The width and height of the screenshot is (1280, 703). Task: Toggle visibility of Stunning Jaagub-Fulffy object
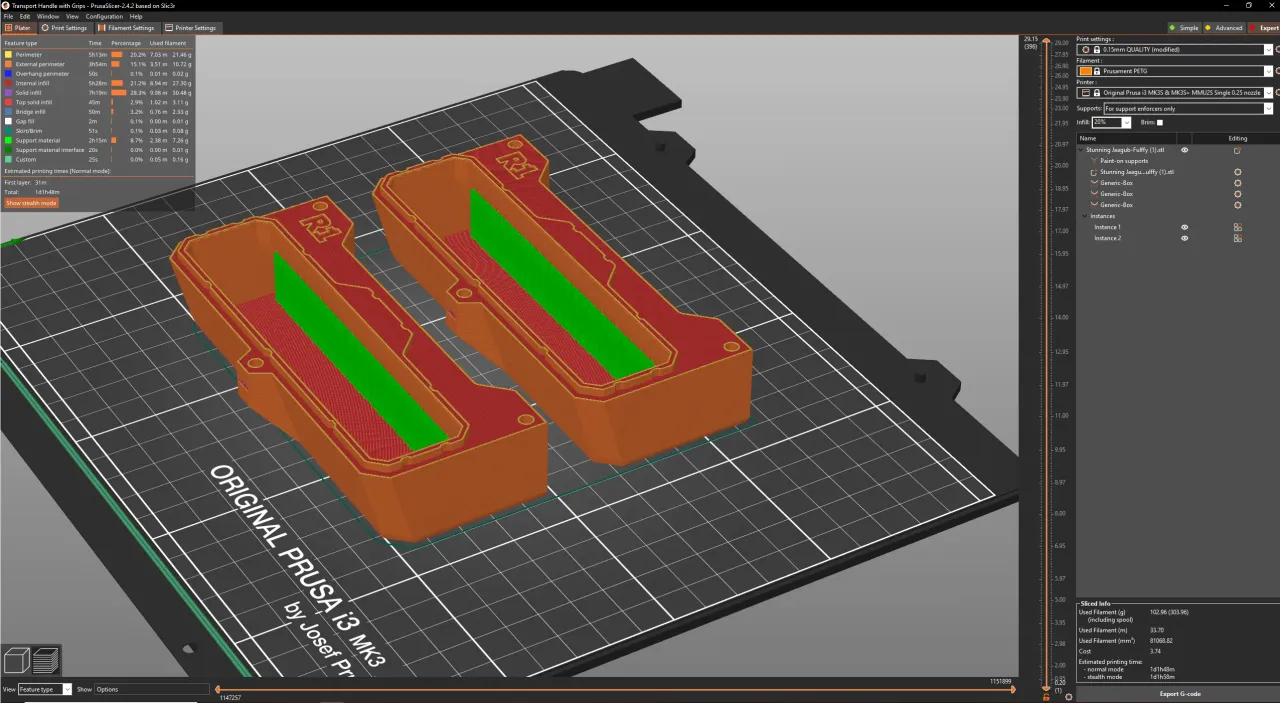pyautogui.click(x=1185, y=150)
